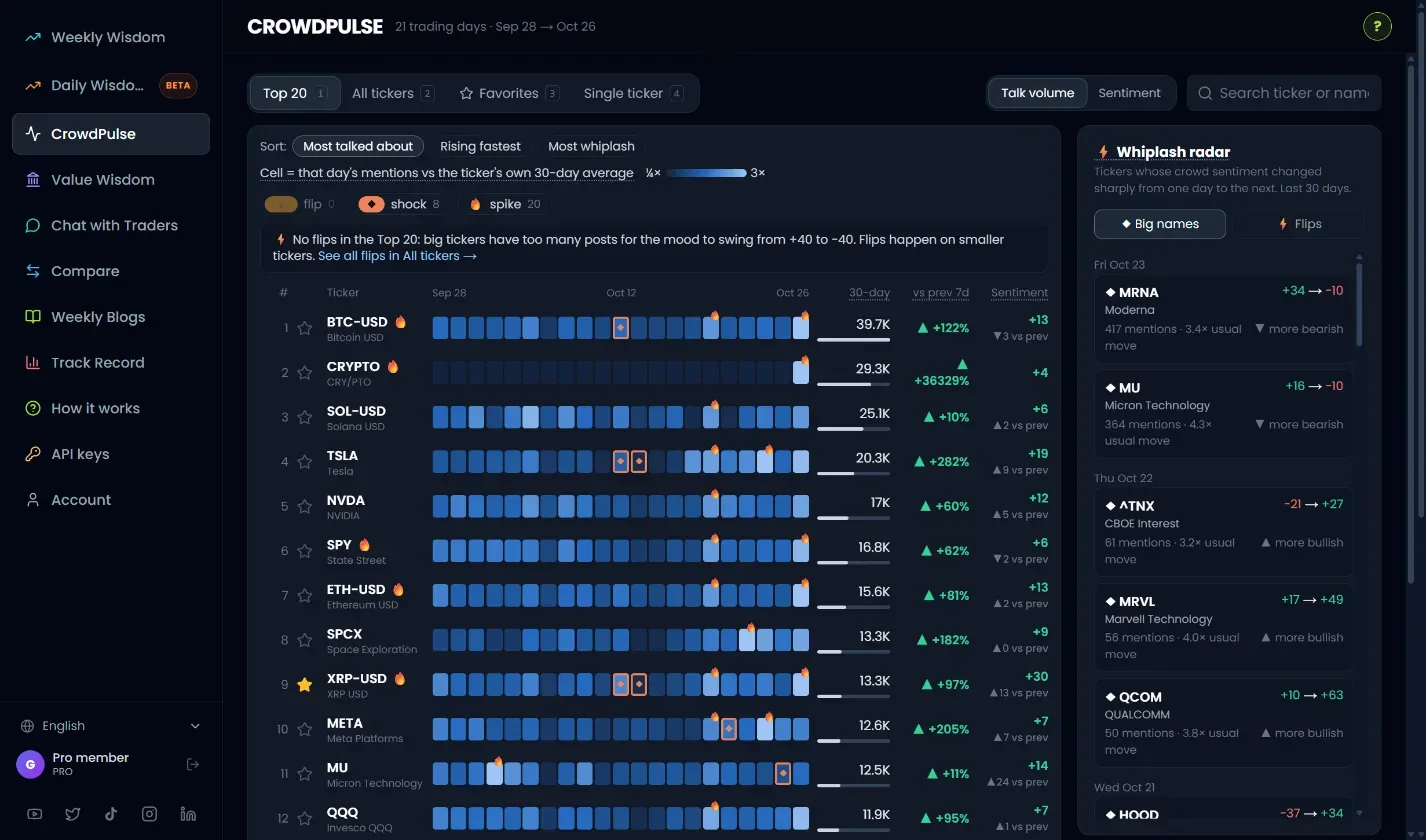Viewport: 1426px width, 840px height.
Task: Switch to the Favorites tab
Action: [x=508, y=93]
